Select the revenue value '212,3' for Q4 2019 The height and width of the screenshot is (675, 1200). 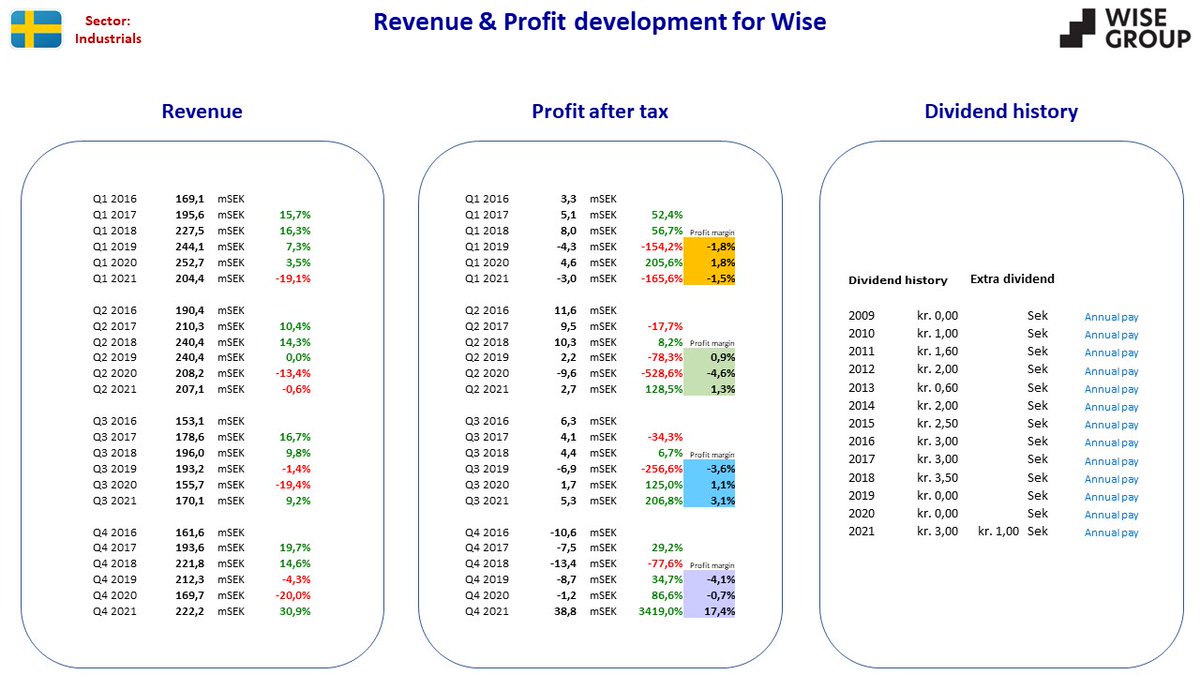191,581
